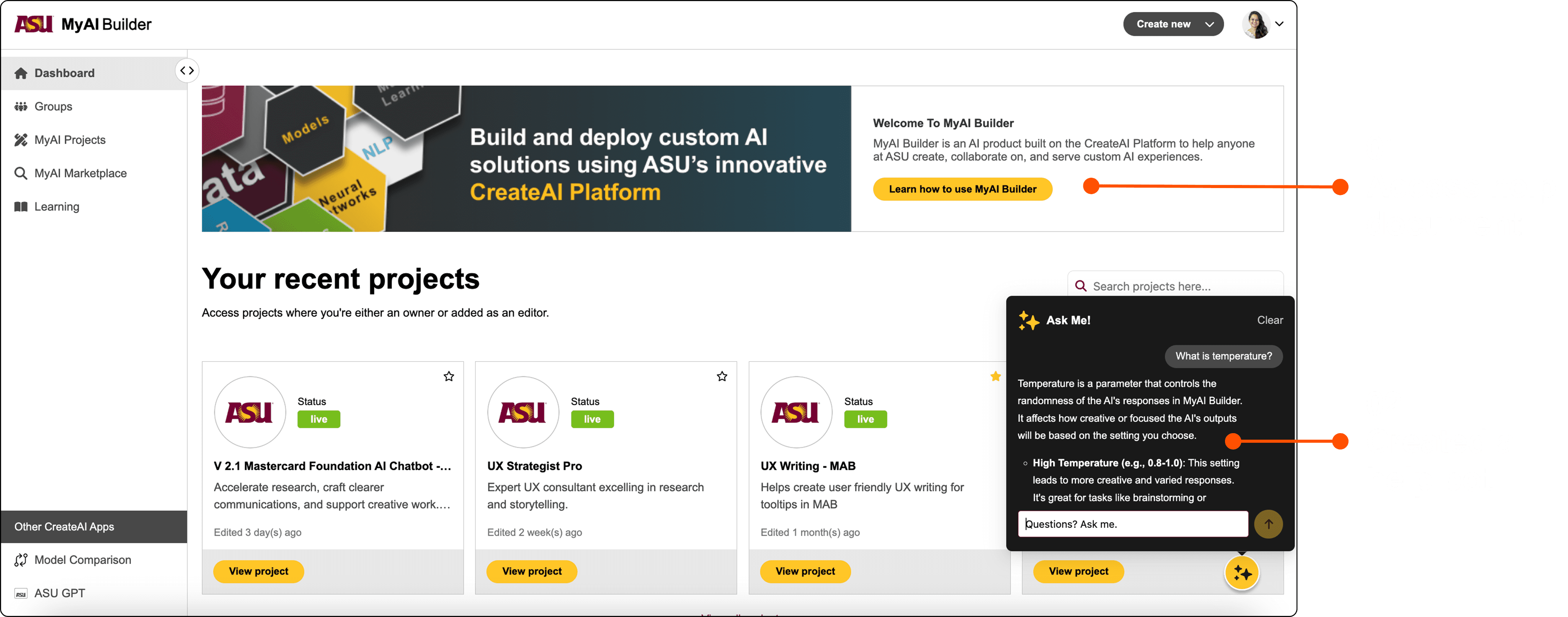View the fourth project beneath Ask Me panel
1568x617 pixels.
(x=1079, y=571)
